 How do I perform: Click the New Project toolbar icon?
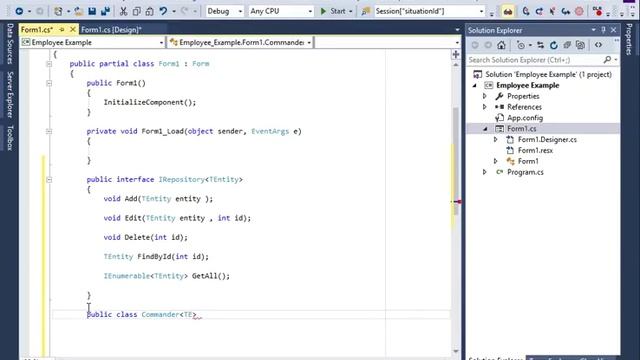[x=58, y=11]
